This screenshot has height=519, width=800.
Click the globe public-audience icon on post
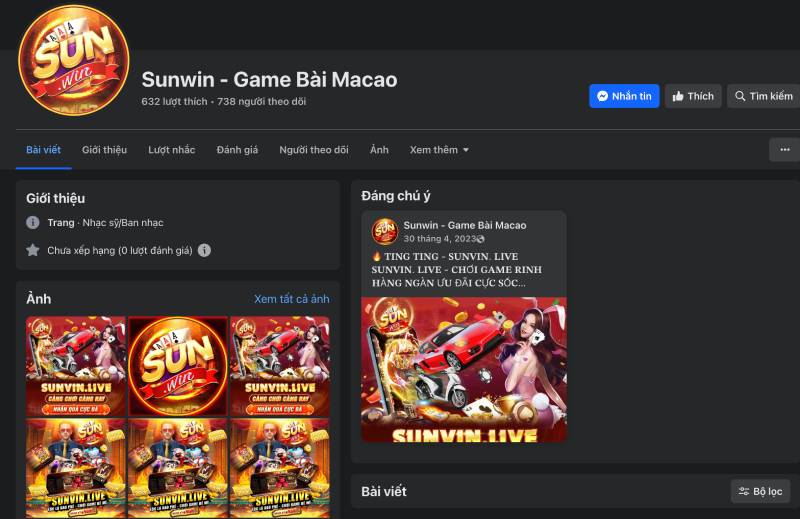pos(481,239)
